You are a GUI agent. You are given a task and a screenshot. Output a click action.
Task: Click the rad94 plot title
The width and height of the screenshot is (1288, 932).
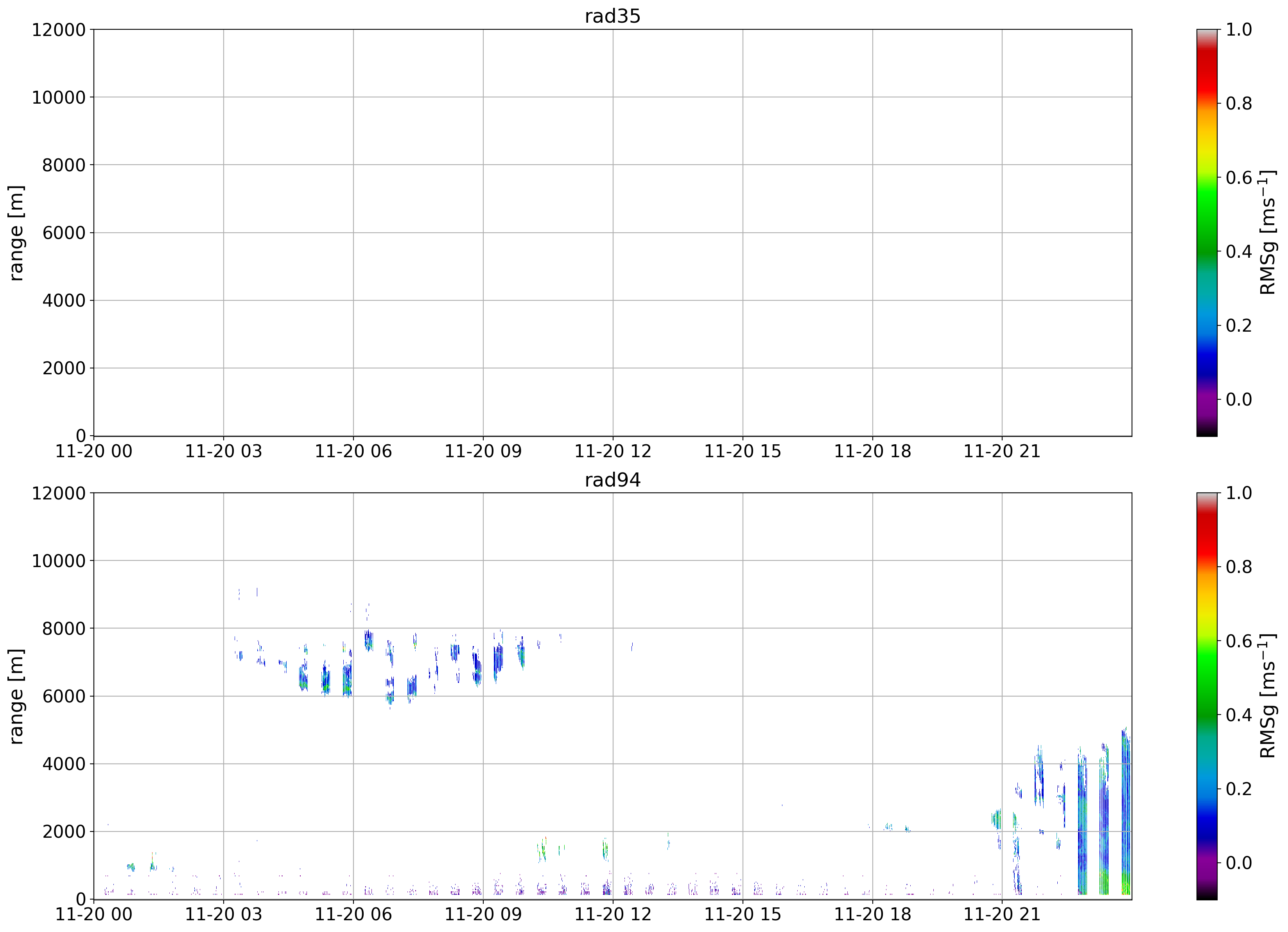(x=612, y=481)
